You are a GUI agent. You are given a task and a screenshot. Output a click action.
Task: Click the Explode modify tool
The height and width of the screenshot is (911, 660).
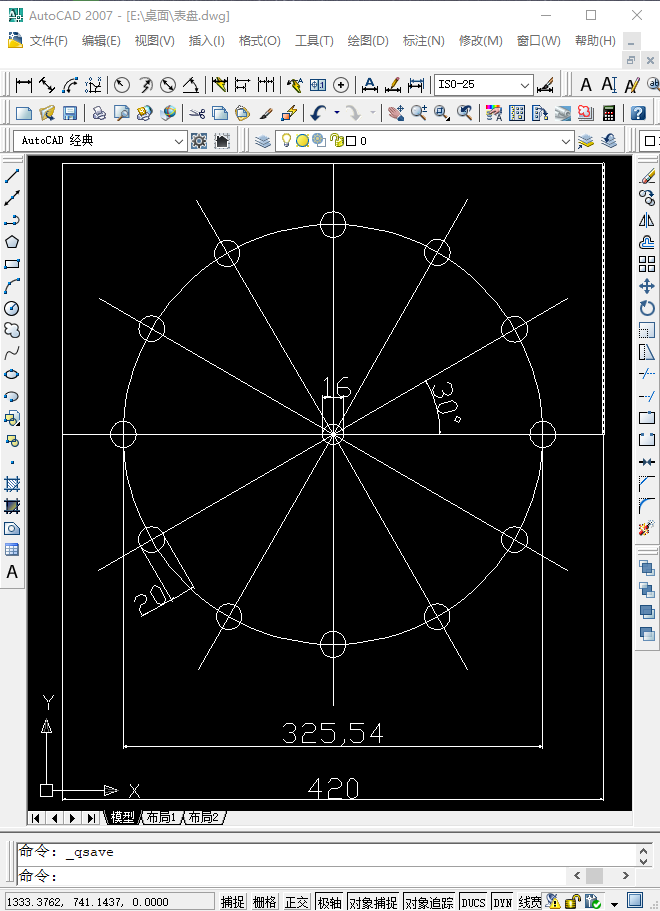[x=647, y=528]
